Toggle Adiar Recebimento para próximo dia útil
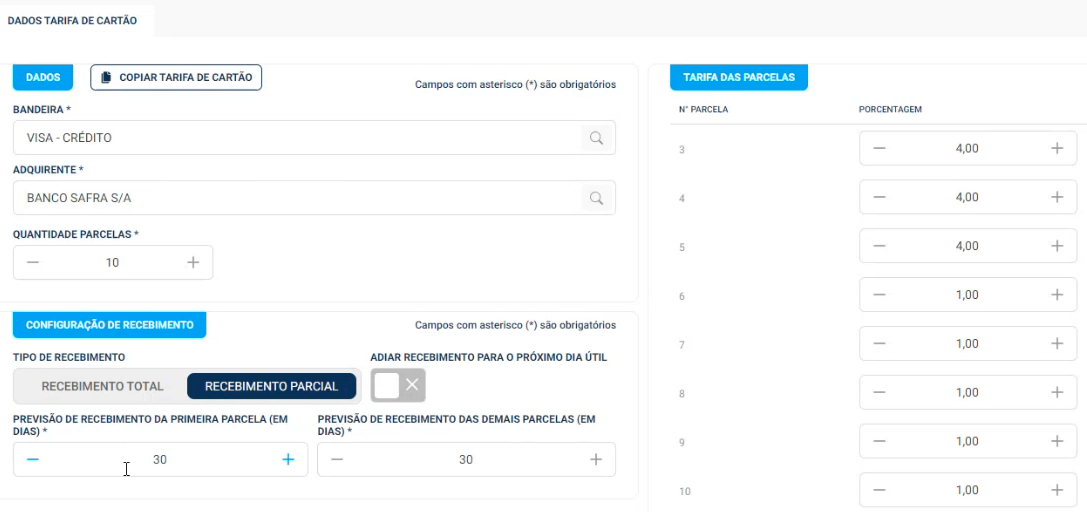This screenshot has height=512, width=1087. pyautogui.click(x=398, y=385)
